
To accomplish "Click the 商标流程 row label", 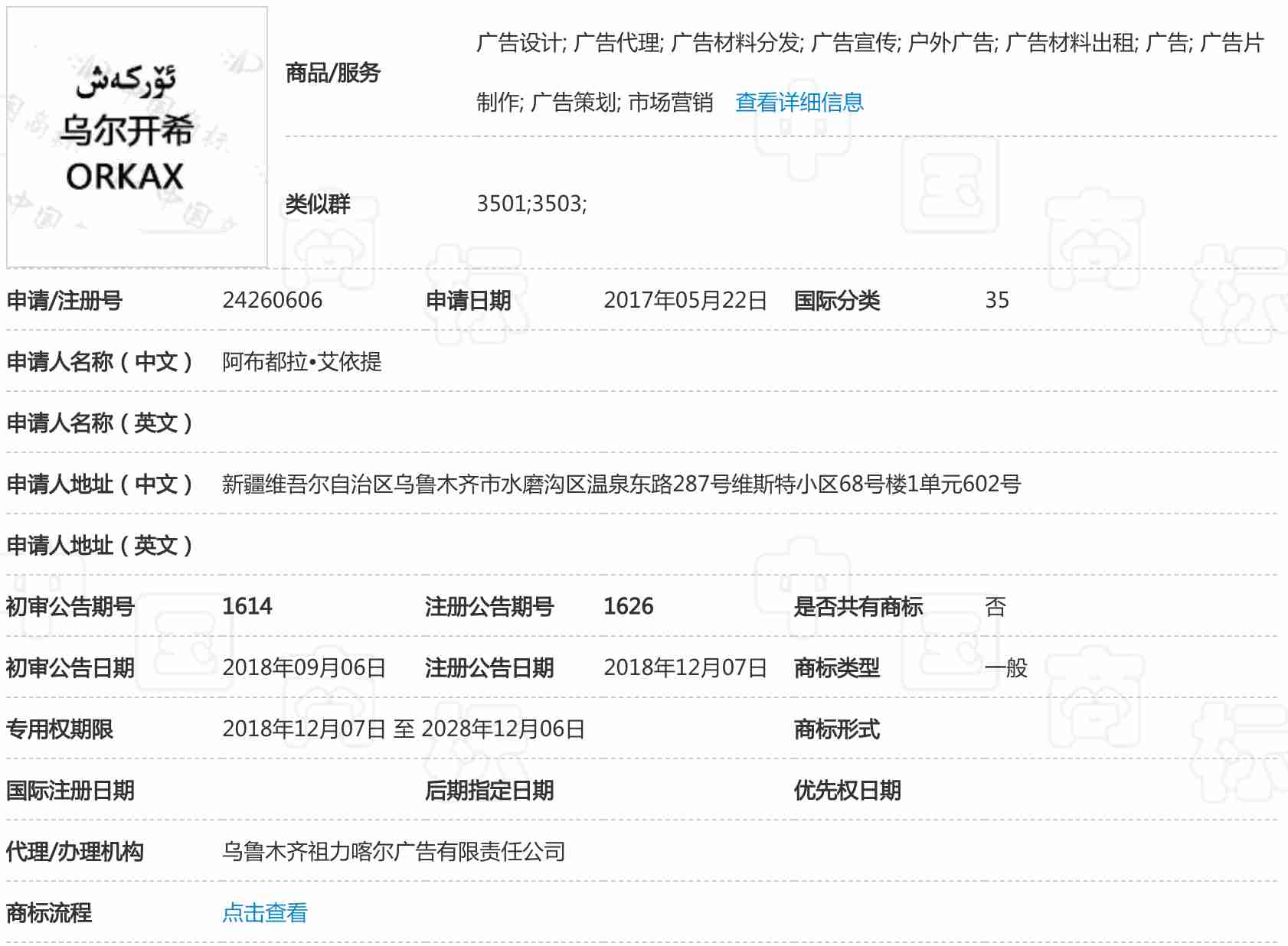I will [49, 912].
